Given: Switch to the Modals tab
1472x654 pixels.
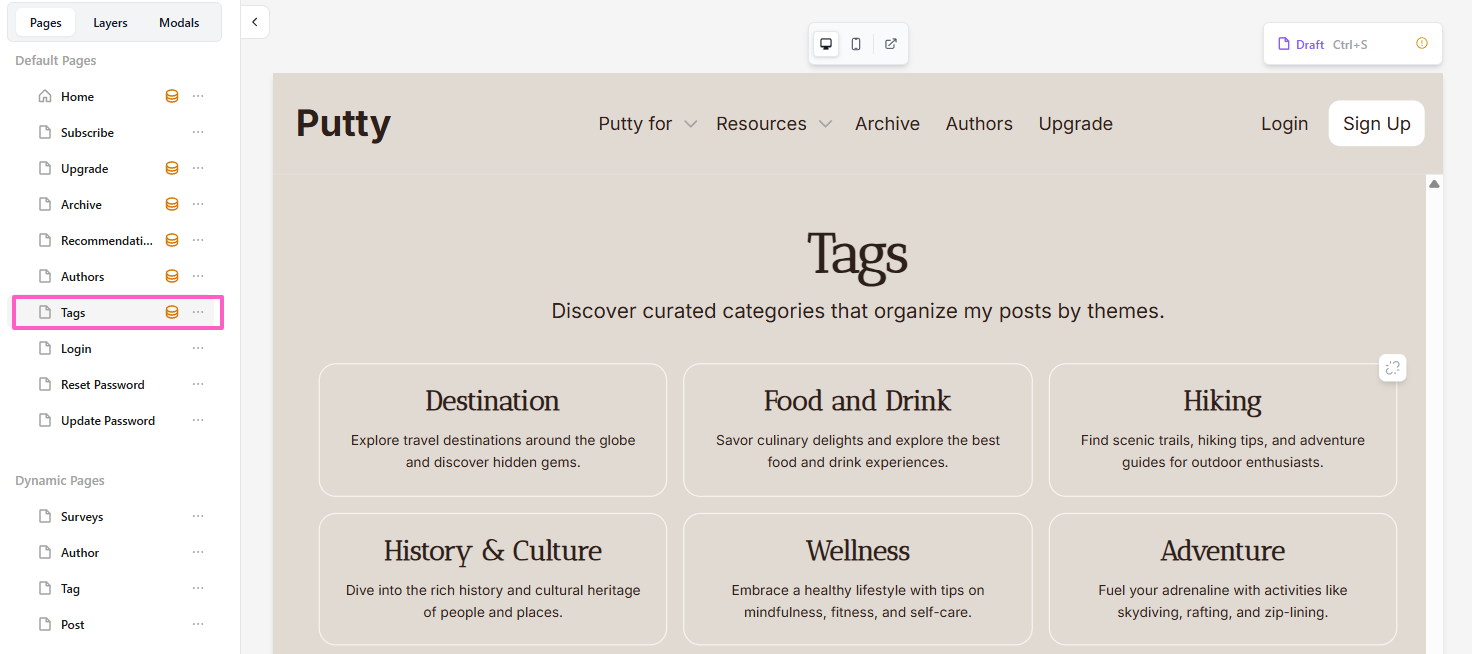Looking at the screenshot, I should point(179,23).
